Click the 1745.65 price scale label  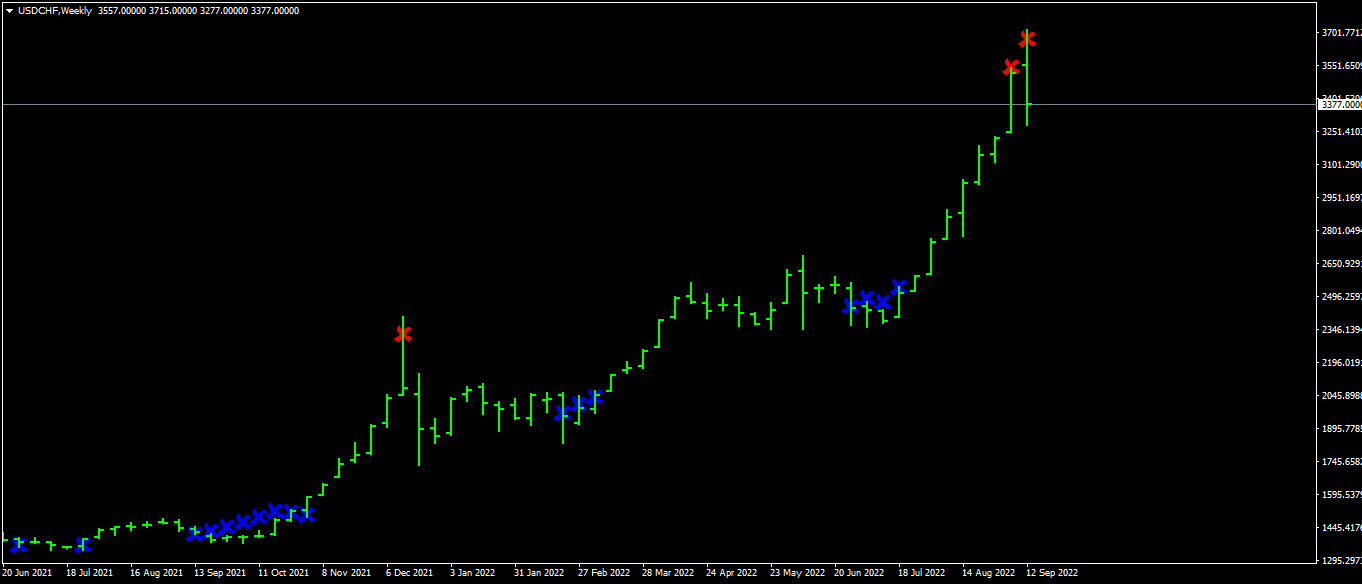[1341, 462]
